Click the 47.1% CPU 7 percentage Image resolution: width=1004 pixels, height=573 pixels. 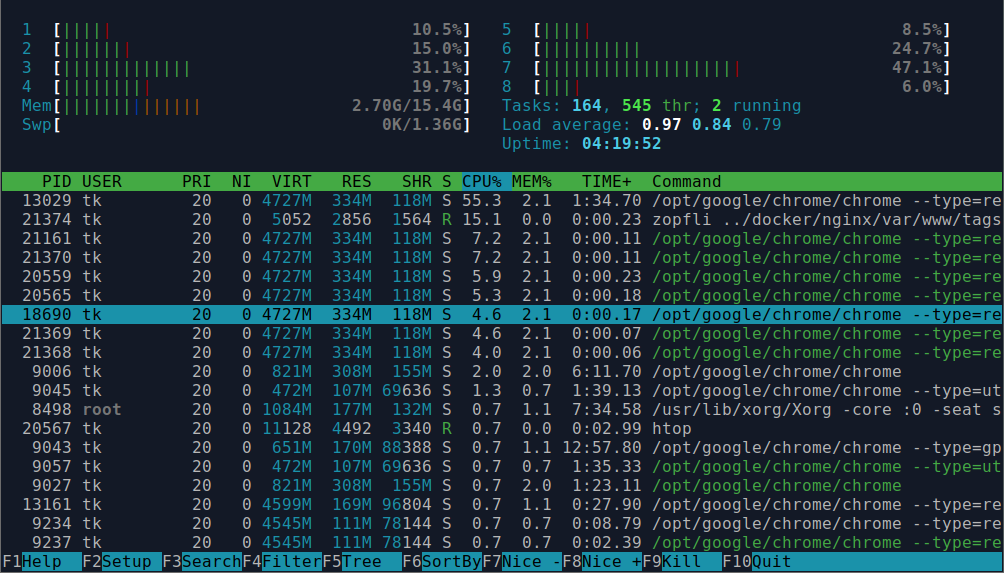pos(917,68)
